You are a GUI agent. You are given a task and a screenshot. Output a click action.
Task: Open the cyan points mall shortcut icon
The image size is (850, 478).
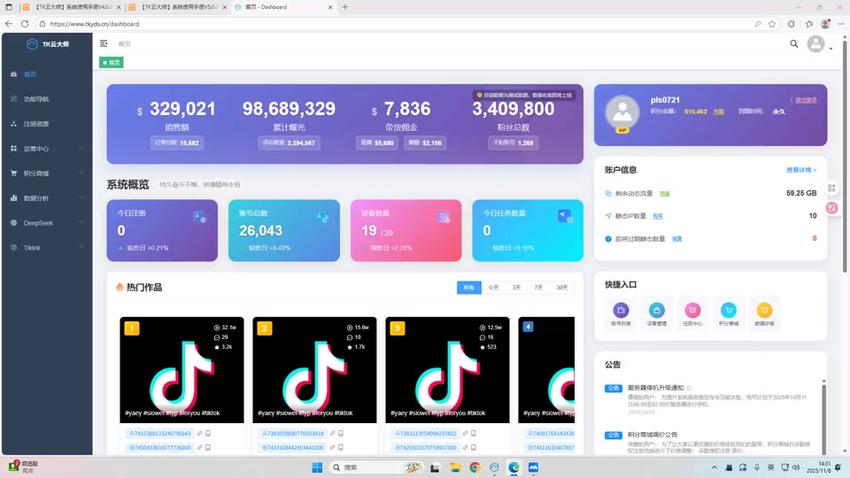click(x=728, y=310)
